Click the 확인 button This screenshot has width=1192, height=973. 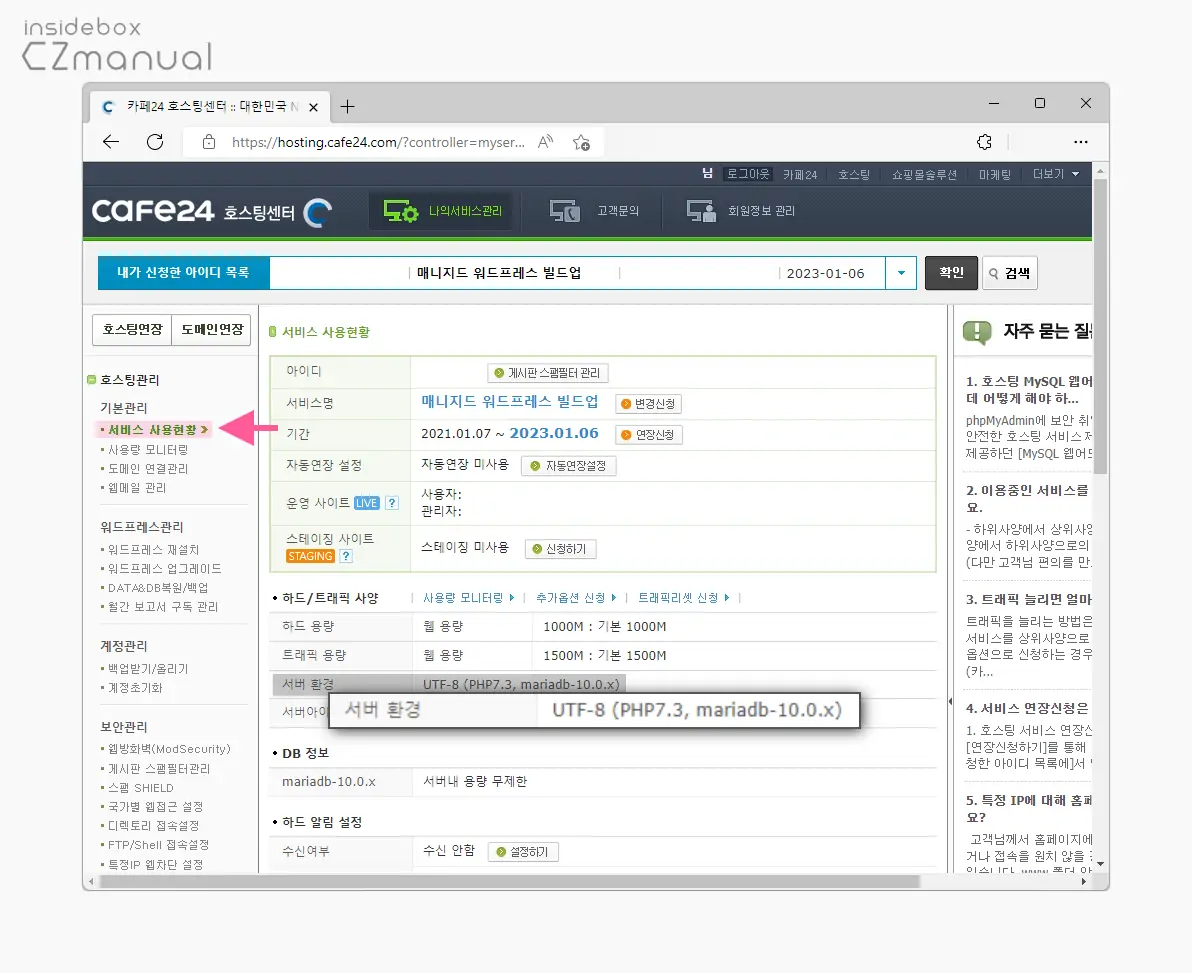951,273
